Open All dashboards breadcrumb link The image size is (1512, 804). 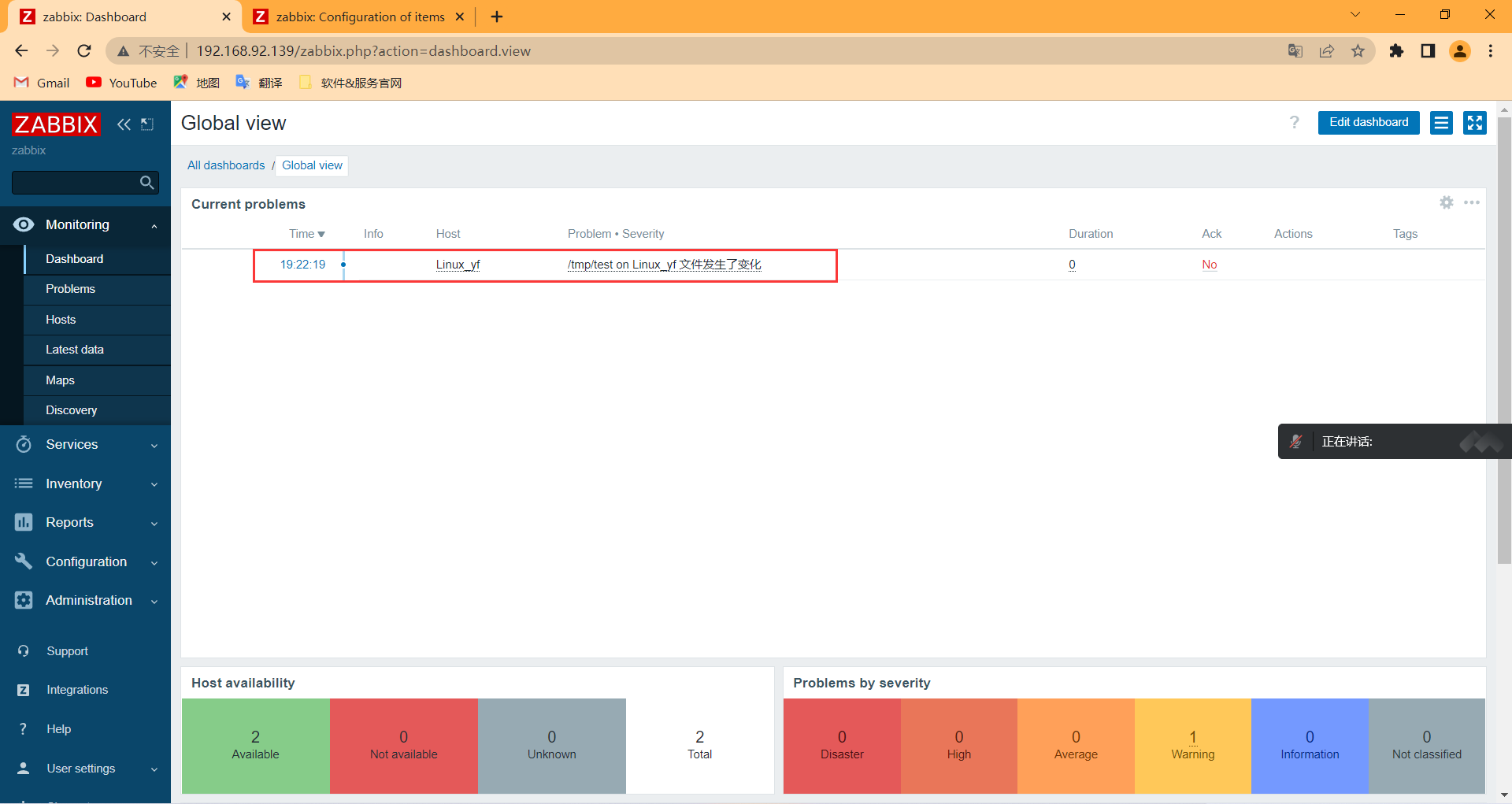point(226,165)
